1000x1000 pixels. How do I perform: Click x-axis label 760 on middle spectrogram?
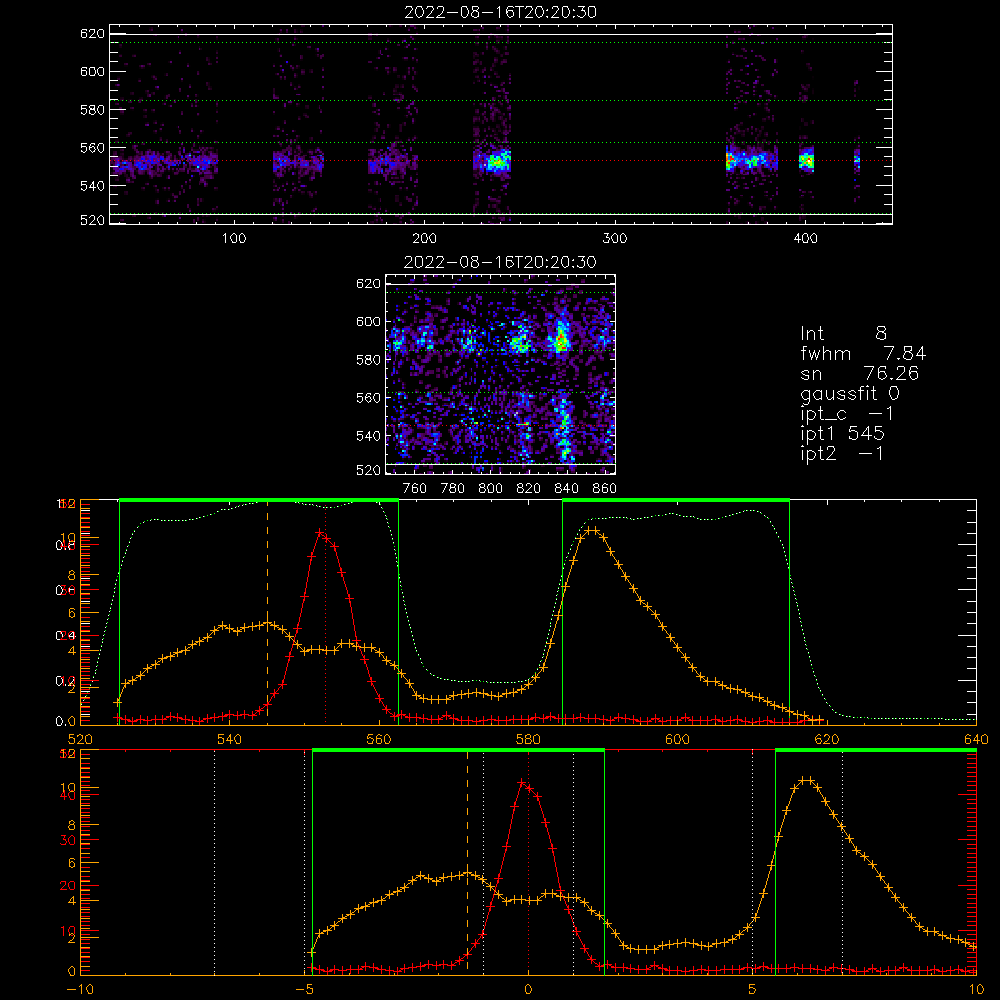(x=415, y=489)
